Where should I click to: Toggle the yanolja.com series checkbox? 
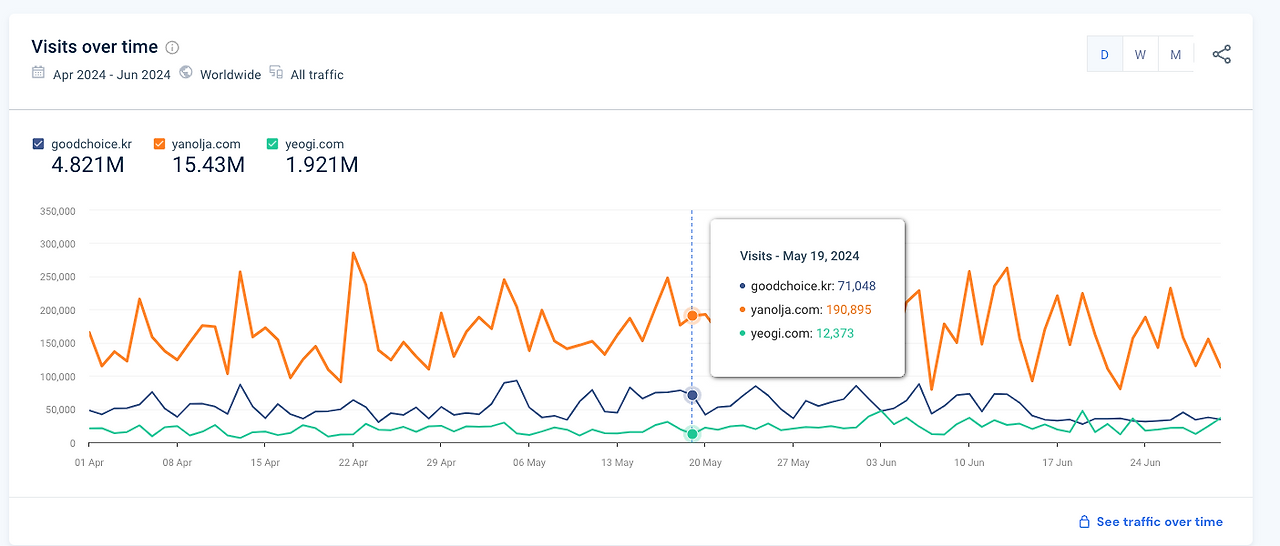(x=159, y=144)
